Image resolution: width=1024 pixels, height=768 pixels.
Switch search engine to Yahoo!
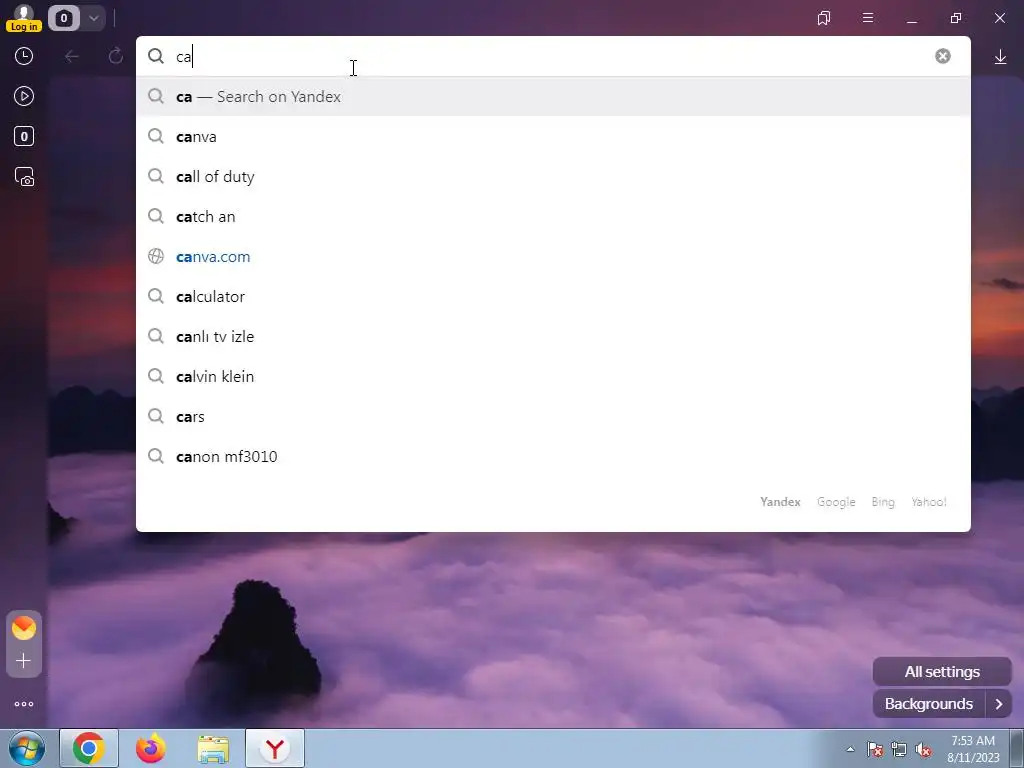[929, 502]
